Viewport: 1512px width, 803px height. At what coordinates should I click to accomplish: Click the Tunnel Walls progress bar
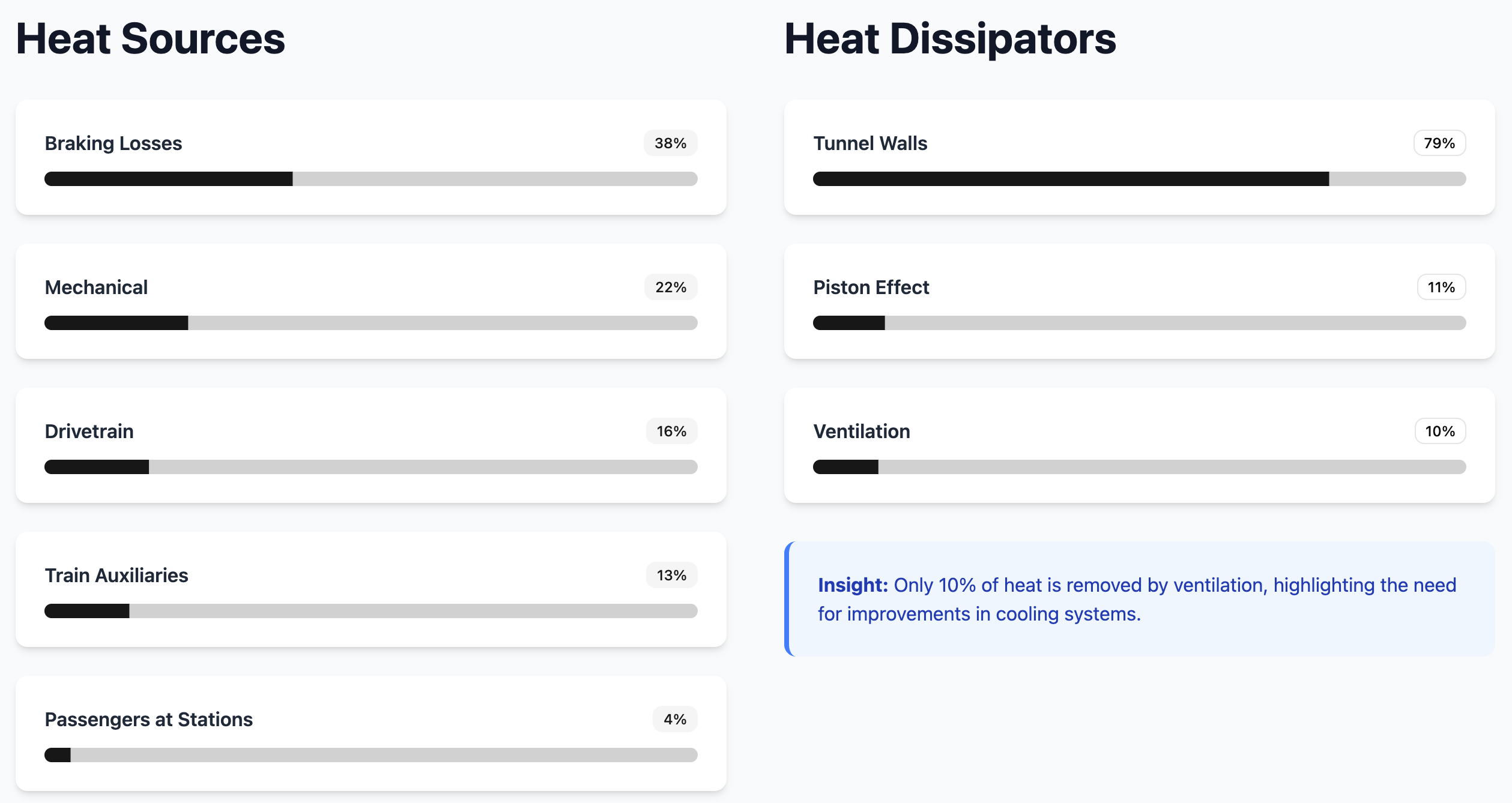click(x=1140, y=179)
